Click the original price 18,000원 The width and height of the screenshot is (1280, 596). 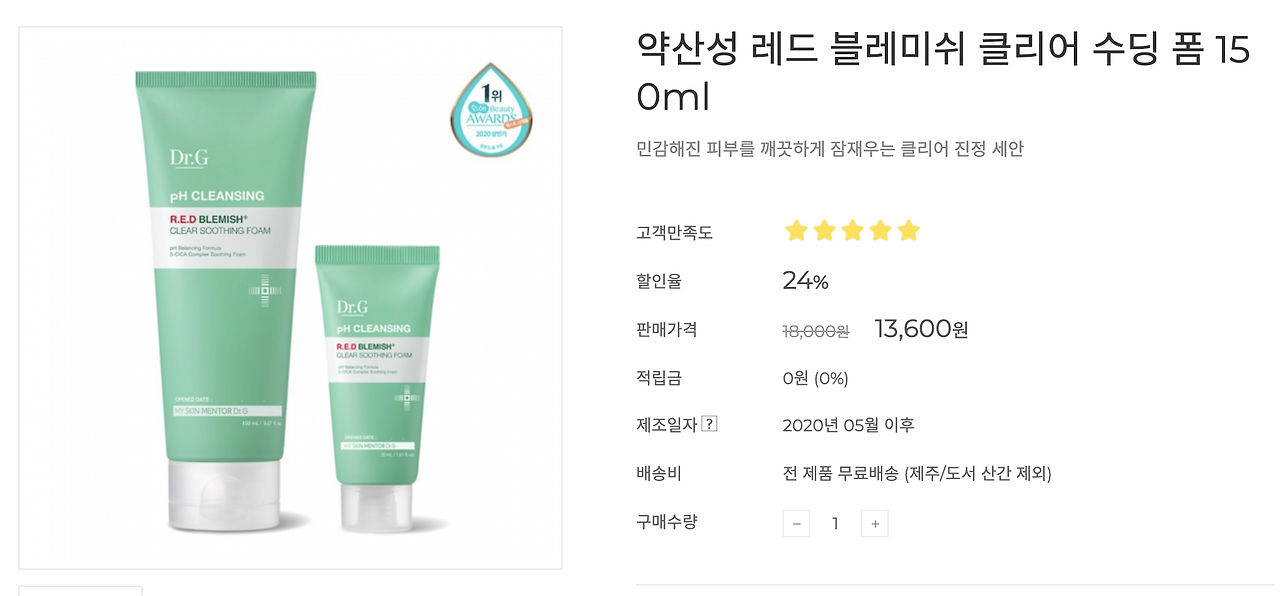pos(816,331)
